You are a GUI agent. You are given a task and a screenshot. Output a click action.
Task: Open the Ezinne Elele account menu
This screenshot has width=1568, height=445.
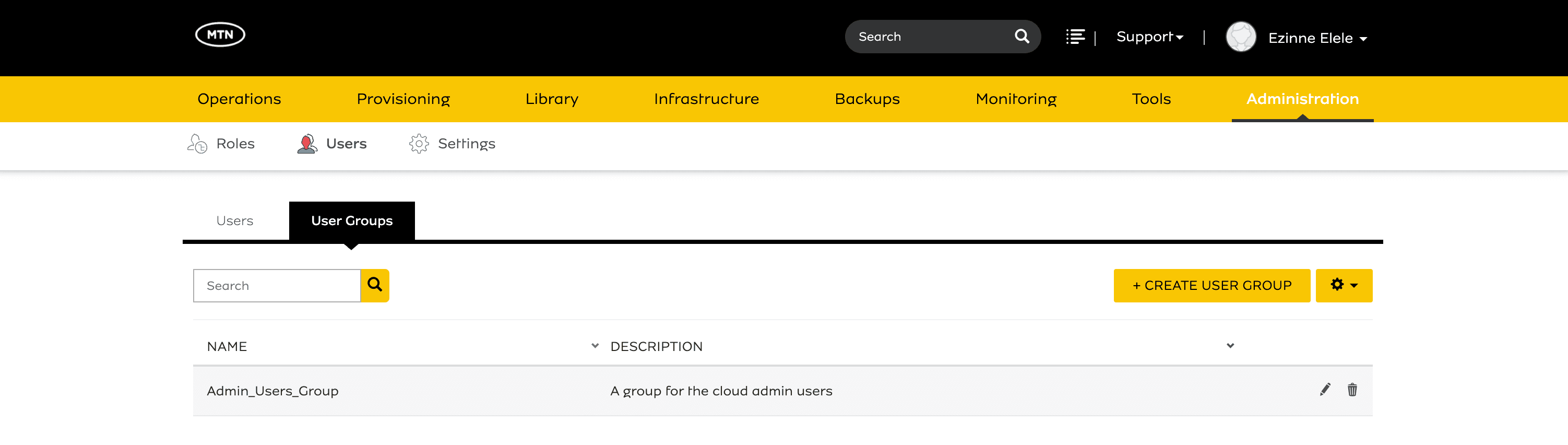click(x=1318, y=38)
